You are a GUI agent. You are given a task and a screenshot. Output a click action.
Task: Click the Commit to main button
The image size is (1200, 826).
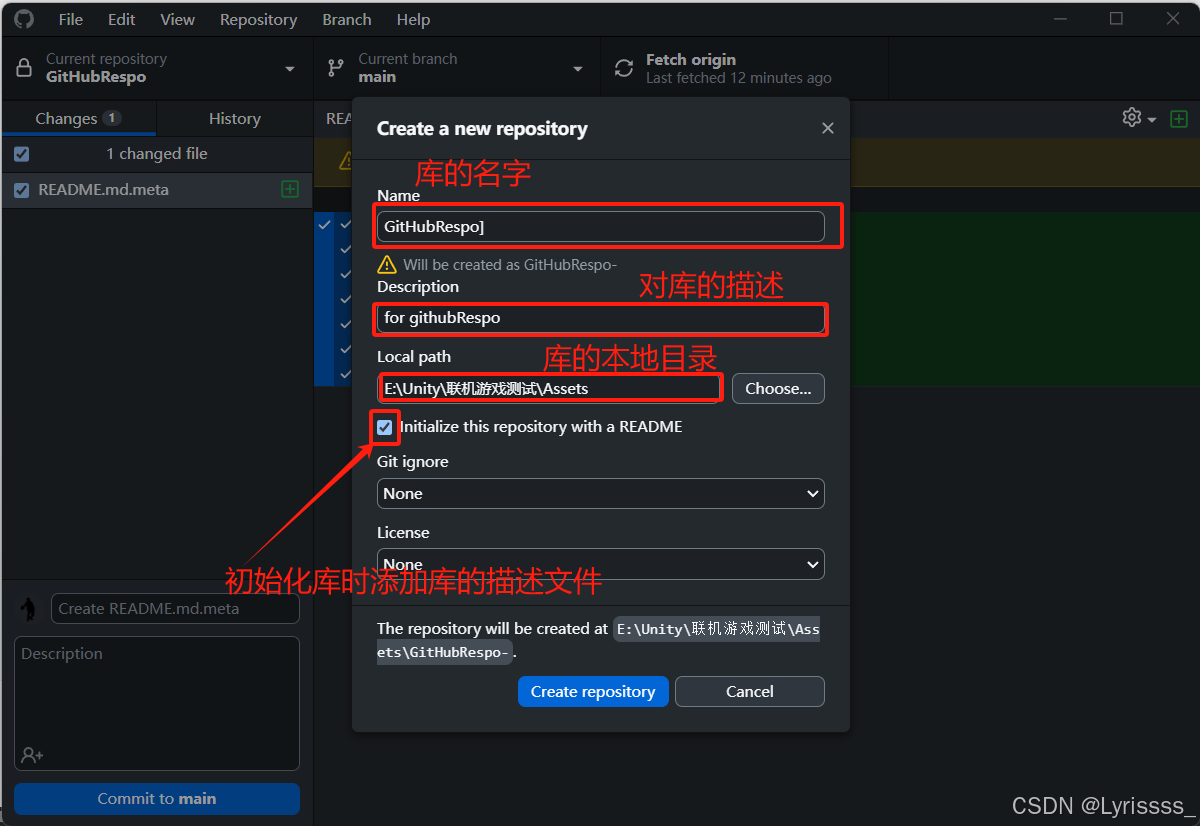157,798
